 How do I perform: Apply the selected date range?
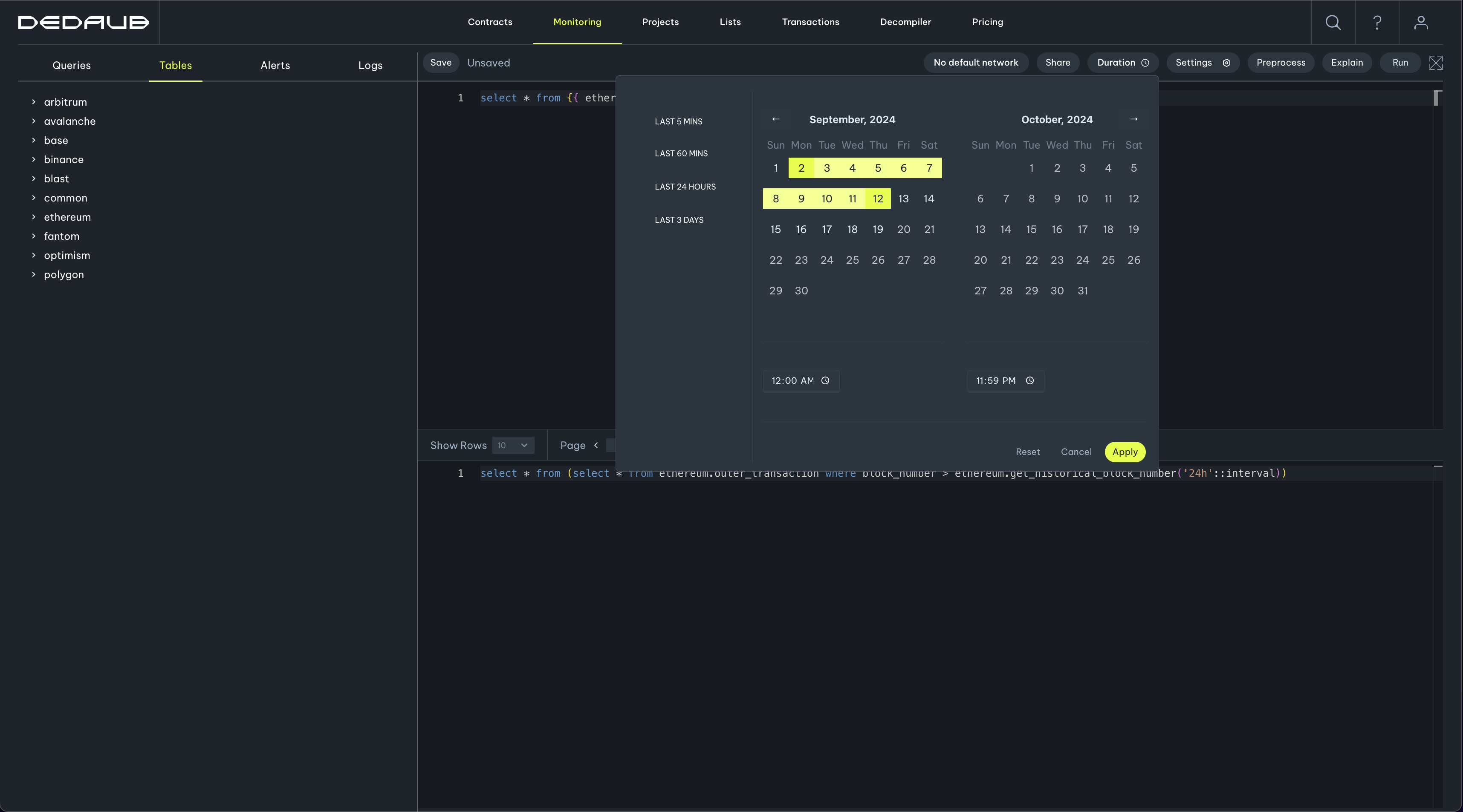pyautogui.click(x=1125, y=452)
